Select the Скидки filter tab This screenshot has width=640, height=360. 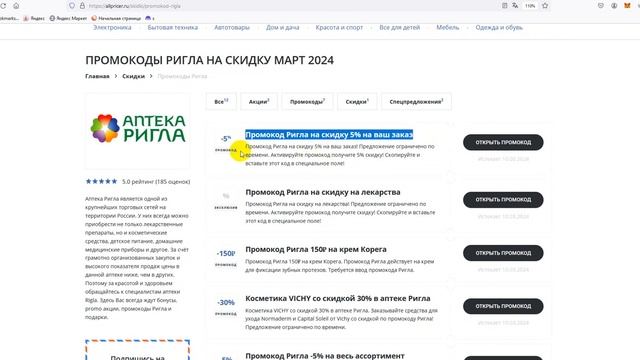(x=357, y=102)
